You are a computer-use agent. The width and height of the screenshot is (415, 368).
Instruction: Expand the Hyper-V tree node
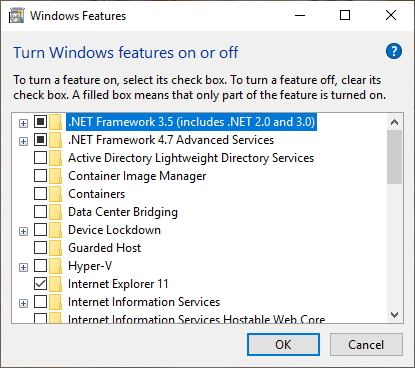tap(23, 268)
